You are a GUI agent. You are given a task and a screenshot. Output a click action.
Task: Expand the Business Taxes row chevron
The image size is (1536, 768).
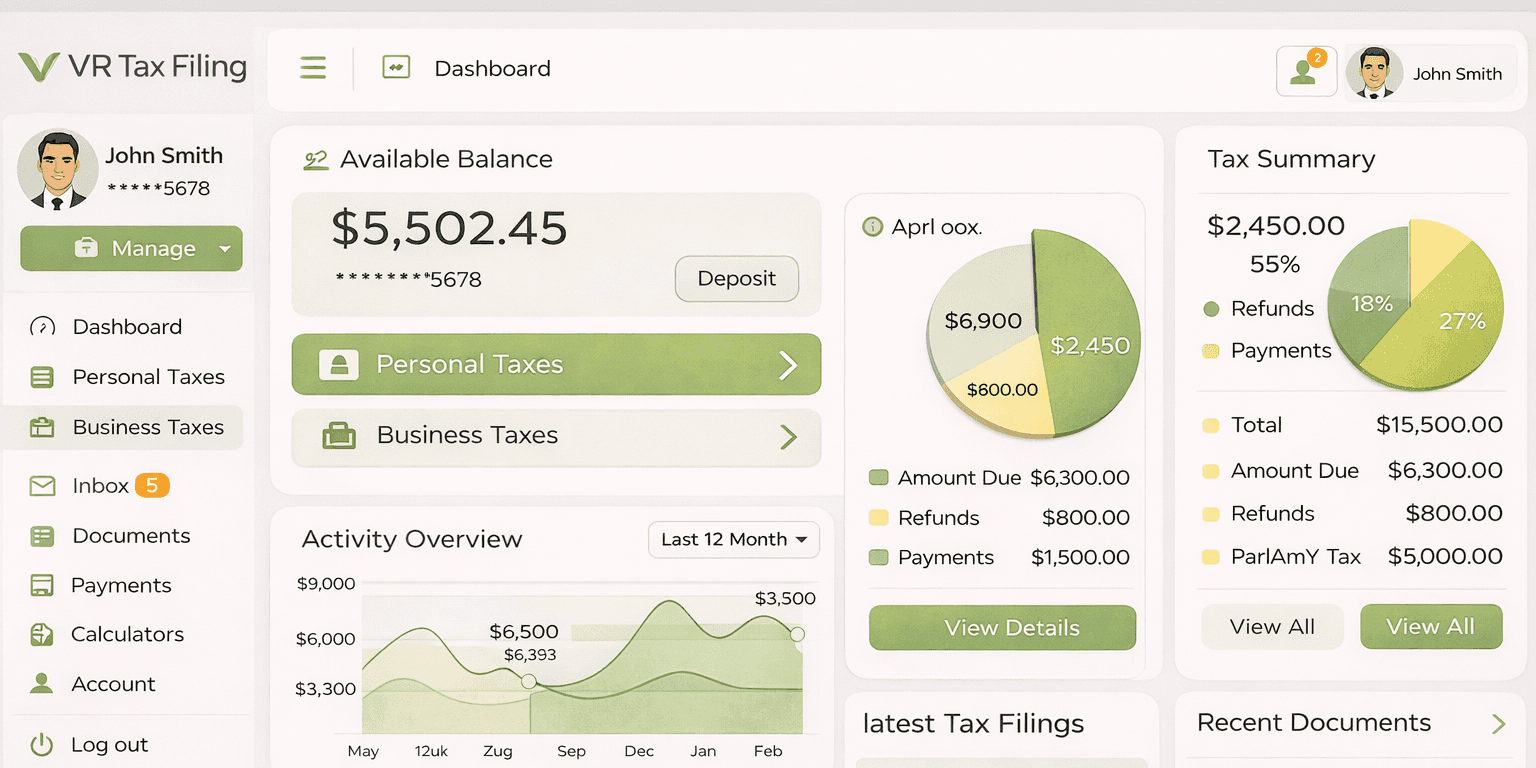788,437
